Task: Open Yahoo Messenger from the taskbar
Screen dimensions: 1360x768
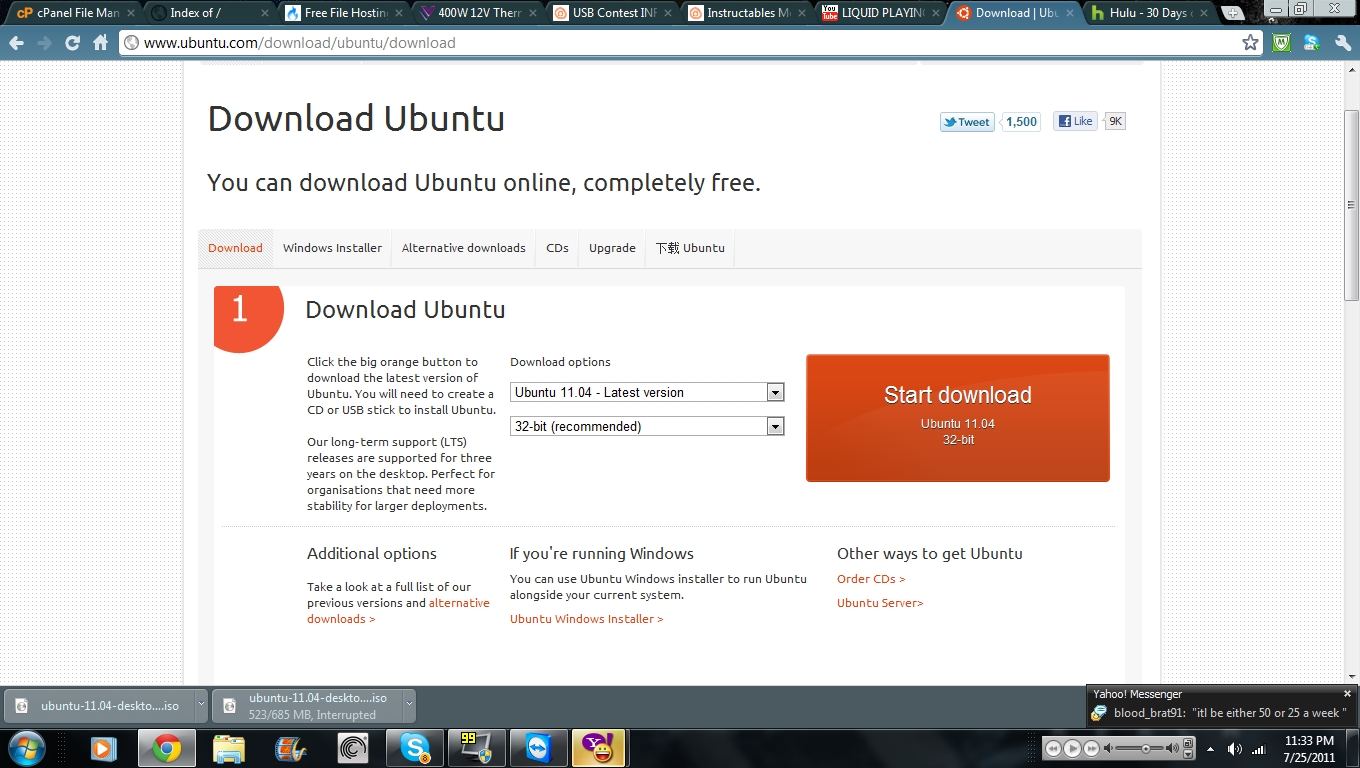Action: point(598,749)
